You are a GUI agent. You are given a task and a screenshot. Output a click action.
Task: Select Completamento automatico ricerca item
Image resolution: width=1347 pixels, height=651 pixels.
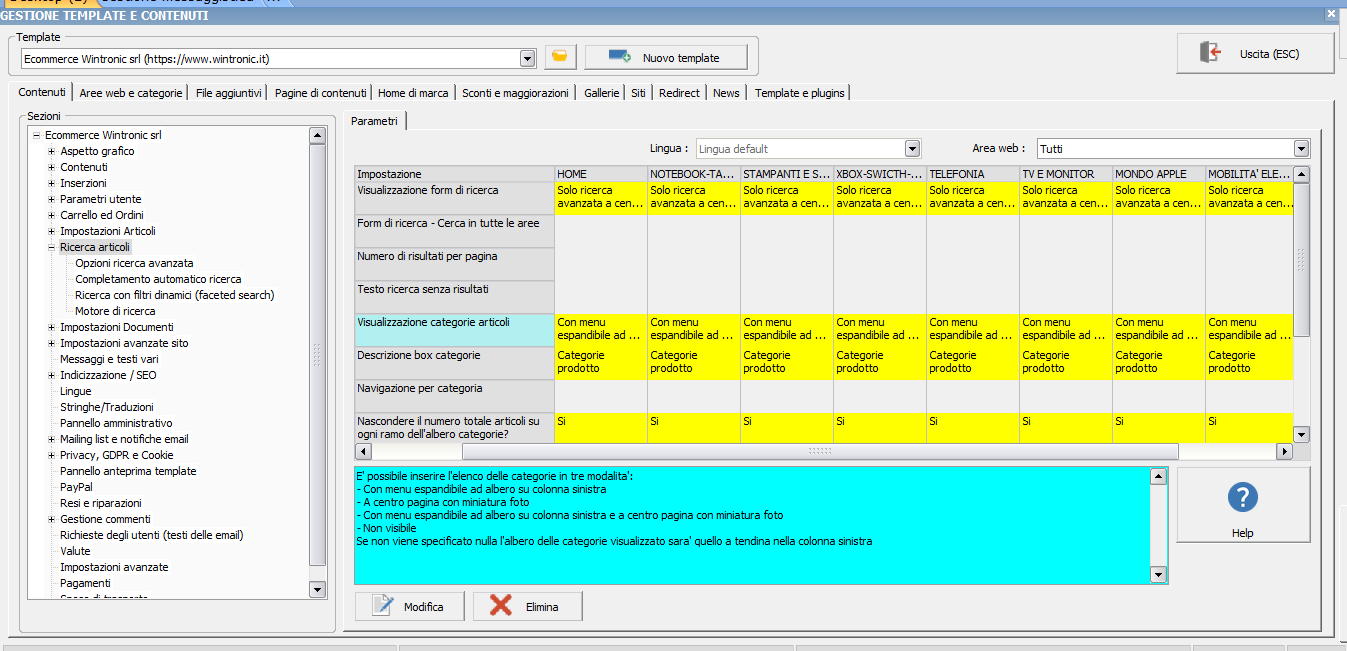pyautogui.click(x=158, y=279)
